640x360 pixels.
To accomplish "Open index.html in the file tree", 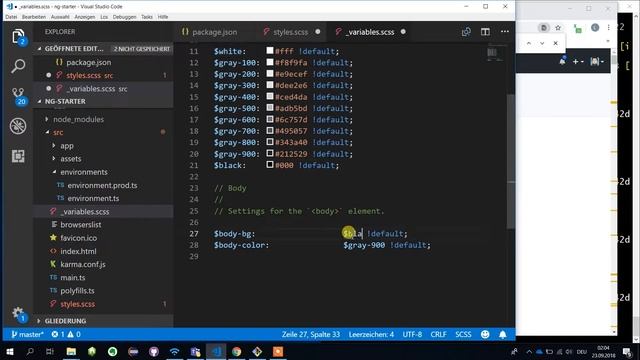I will (78, 251).
